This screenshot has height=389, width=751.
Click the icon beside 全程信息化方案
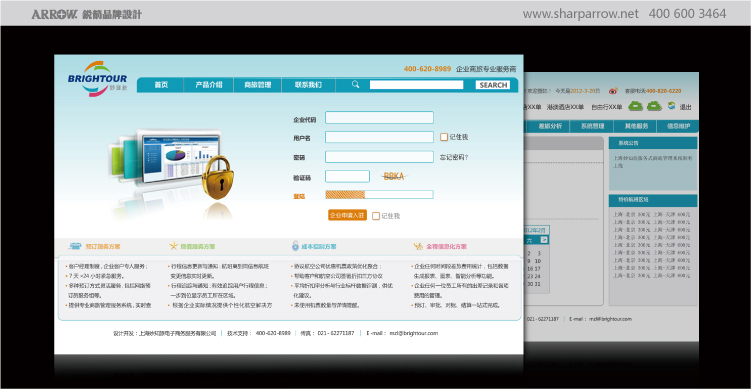(418, 247)
